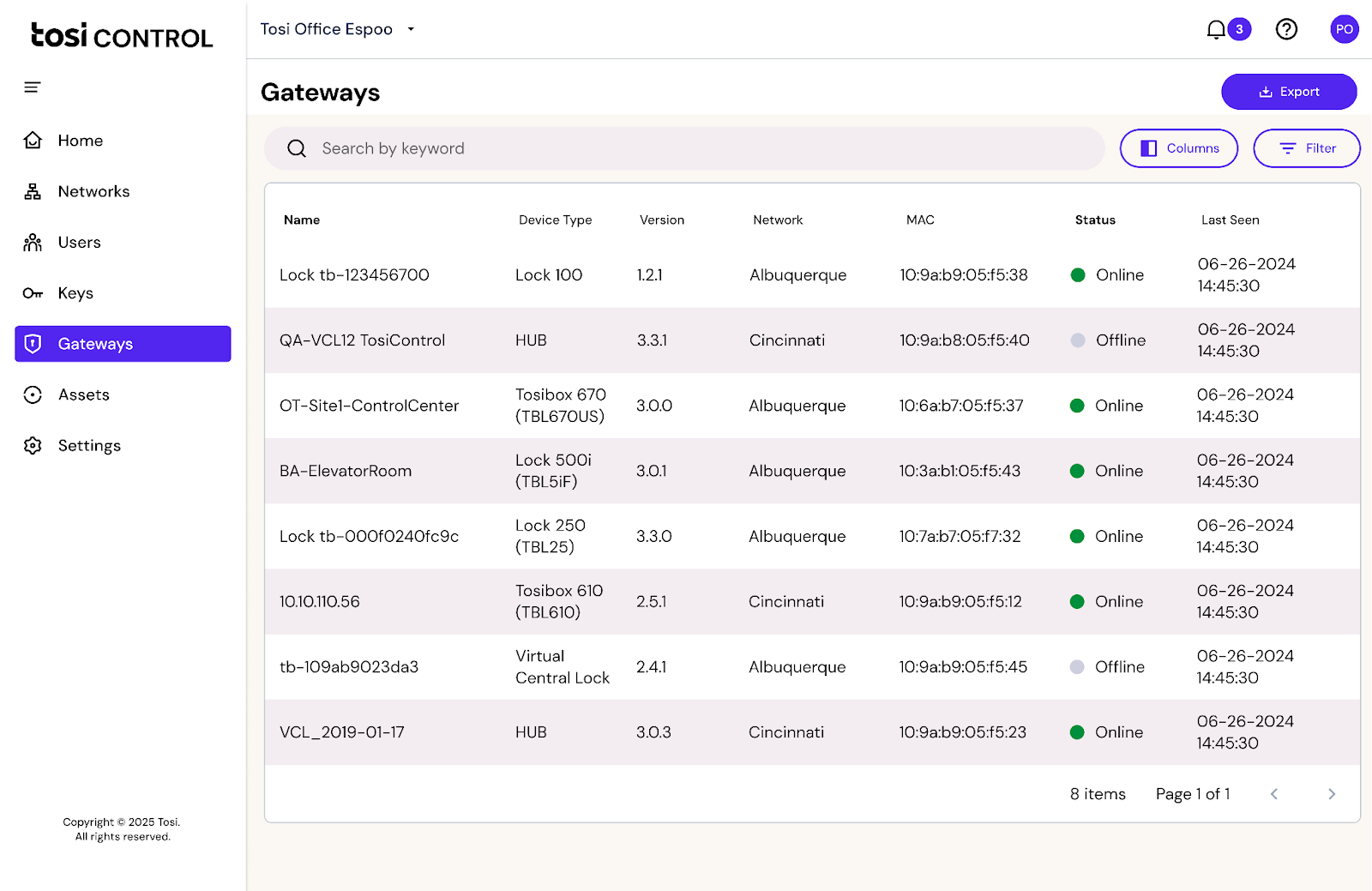Open the Keys menu item

coord(123,293)
